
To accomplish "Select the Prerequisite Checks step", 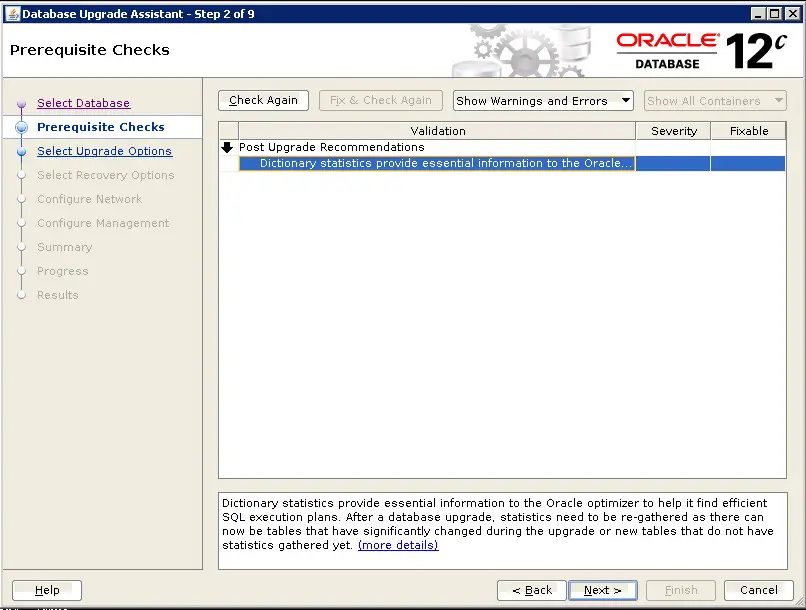I will (101, 127).
